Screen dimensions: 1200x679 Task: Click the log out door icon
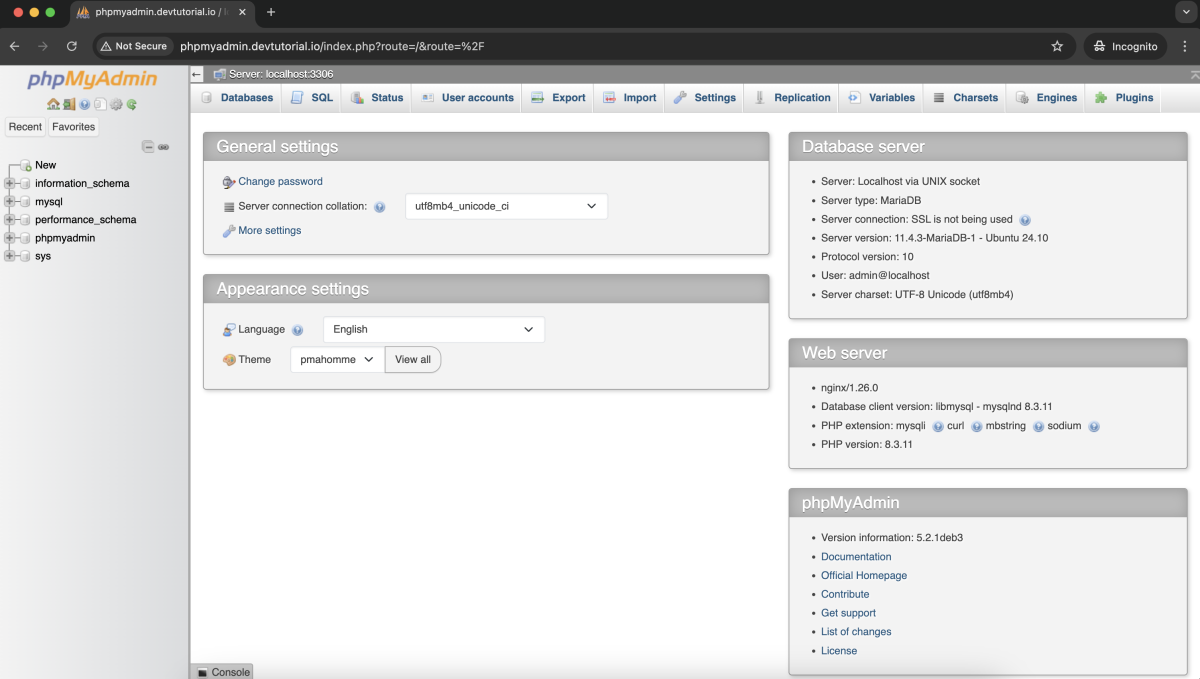coord(69,104)
